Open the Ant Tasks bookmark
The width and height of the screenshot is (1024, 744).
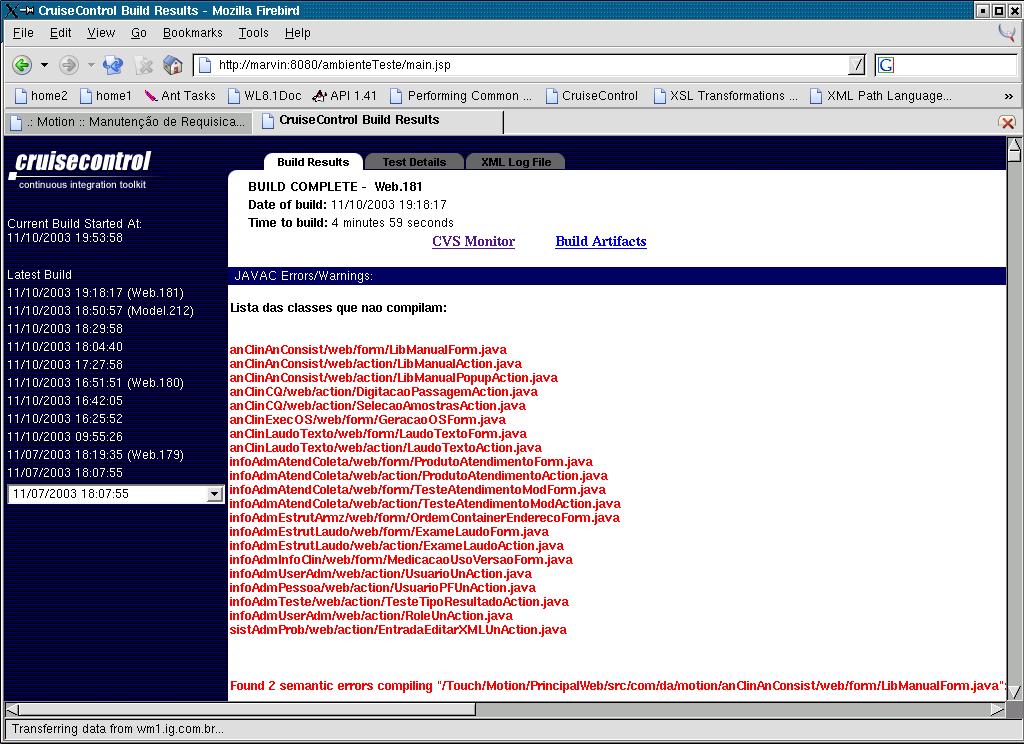point(180,96)
